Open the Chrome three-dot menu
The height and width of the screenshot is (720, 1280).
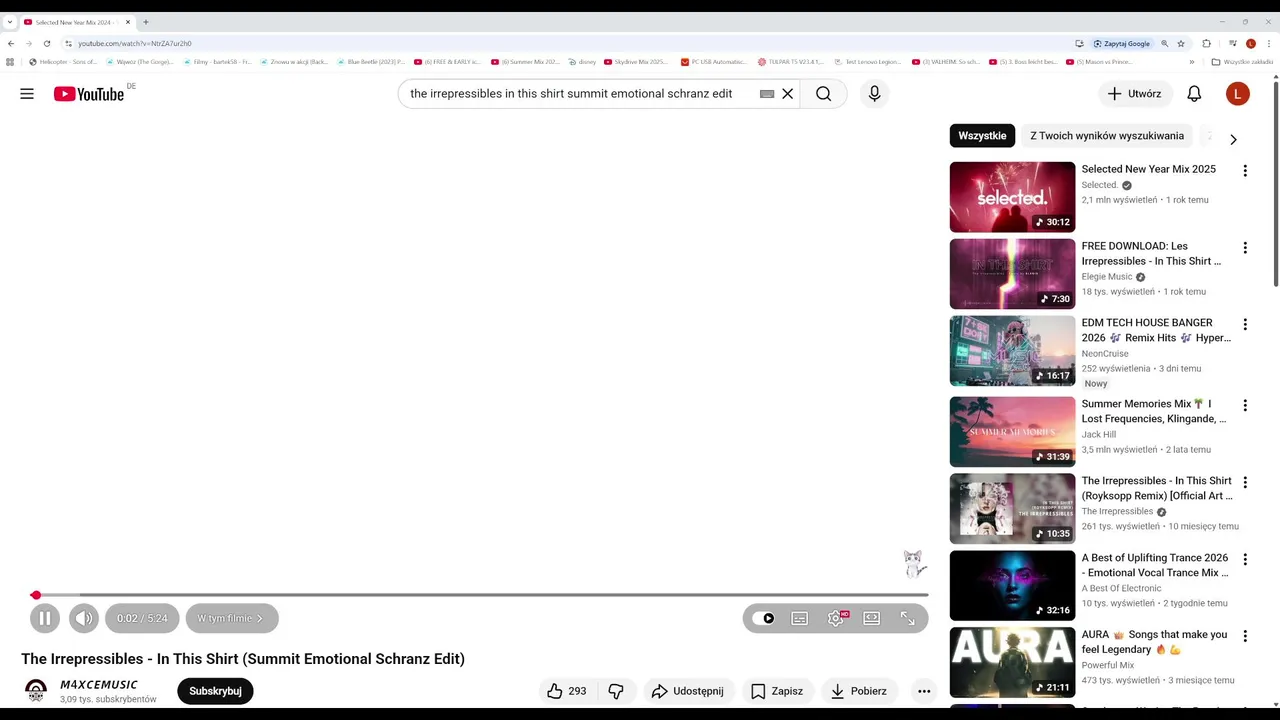coord(1269,44)
